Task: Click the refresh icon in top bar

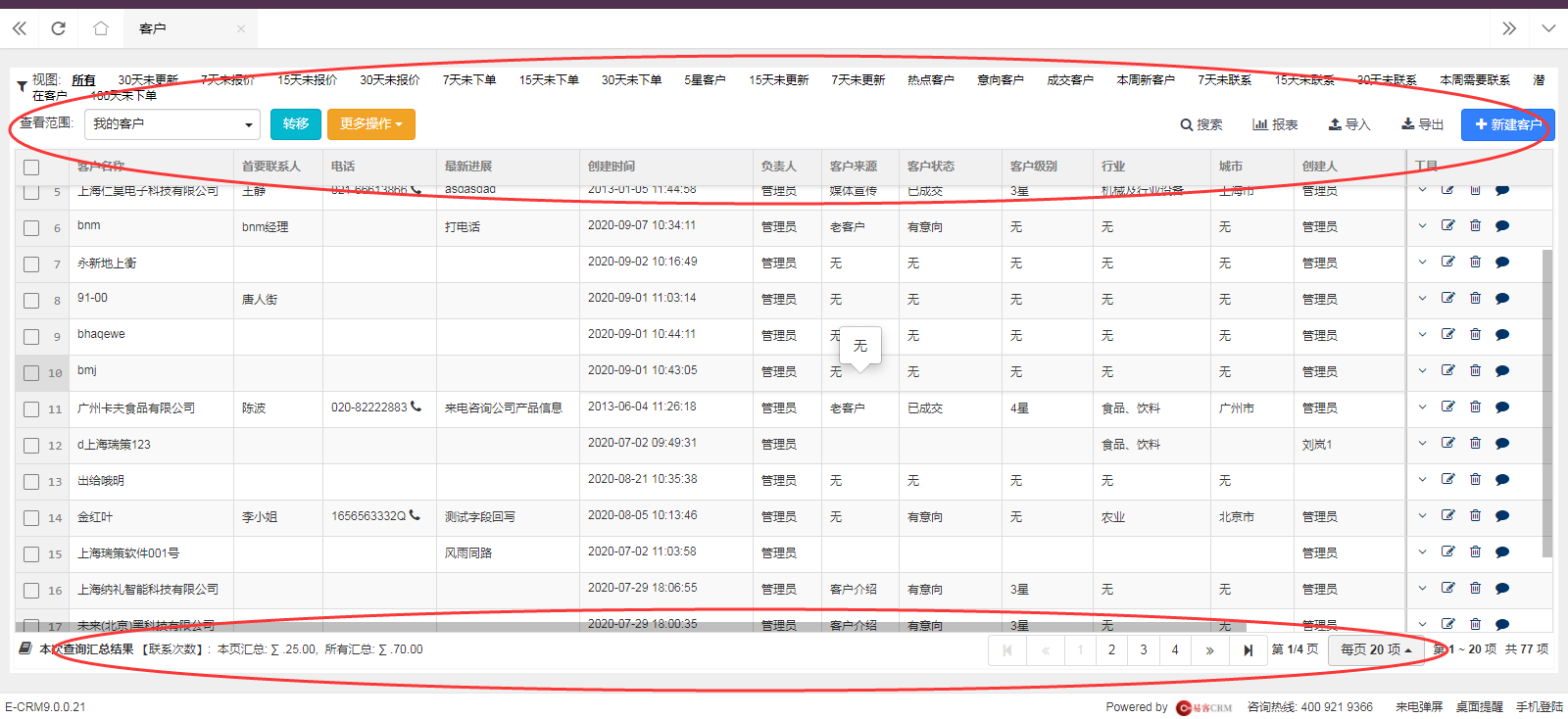Action: point(58,28)
